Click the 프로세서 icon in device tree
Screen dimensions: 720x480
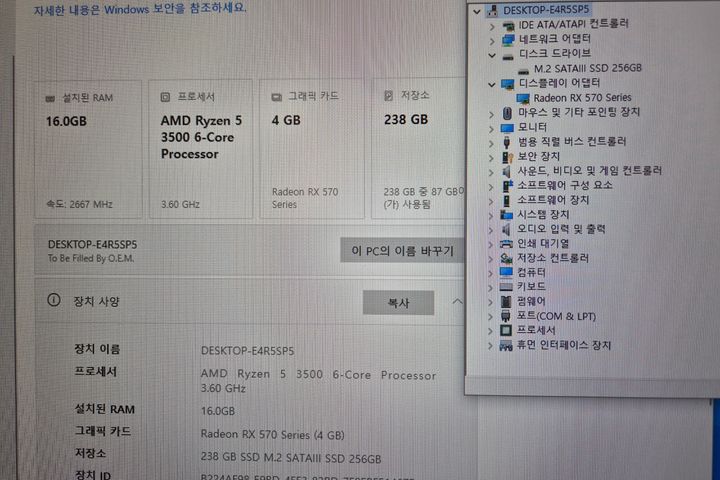(x=506, y=331)
